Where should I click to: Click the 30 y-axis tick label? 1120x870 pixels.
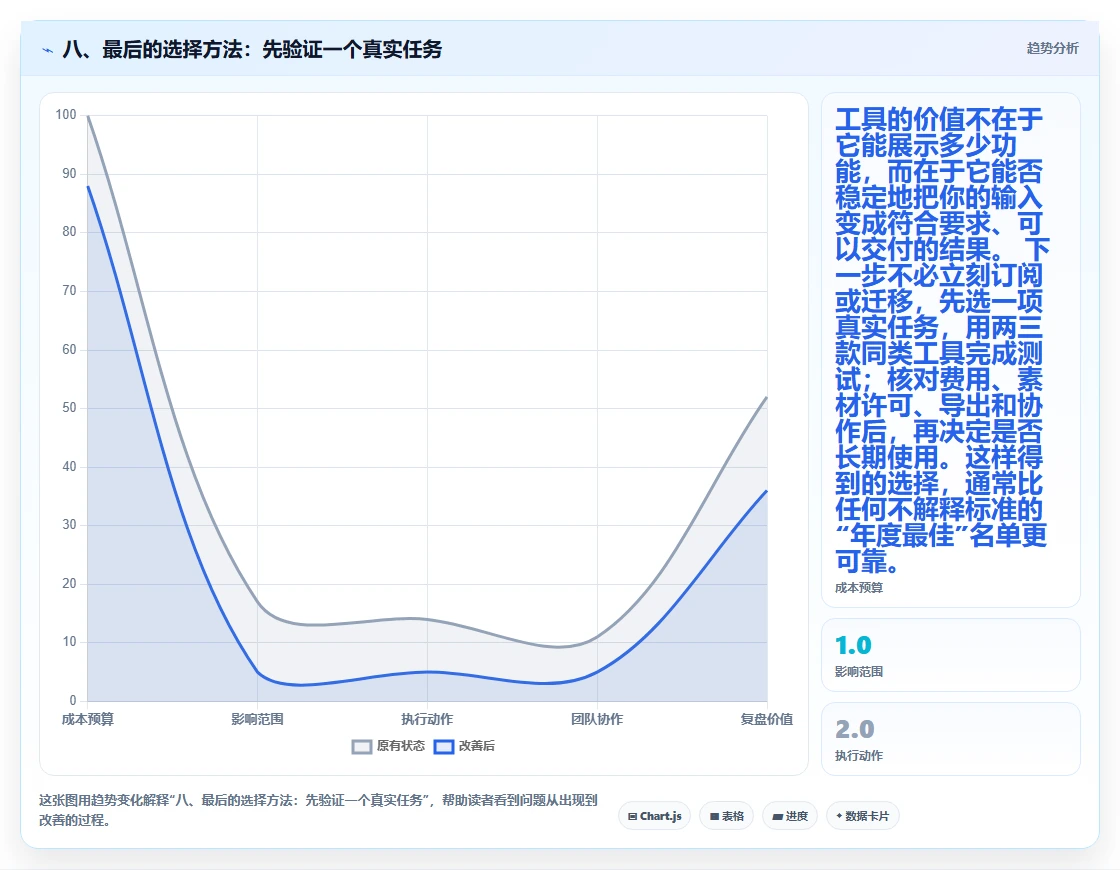(x=69, y=524)
